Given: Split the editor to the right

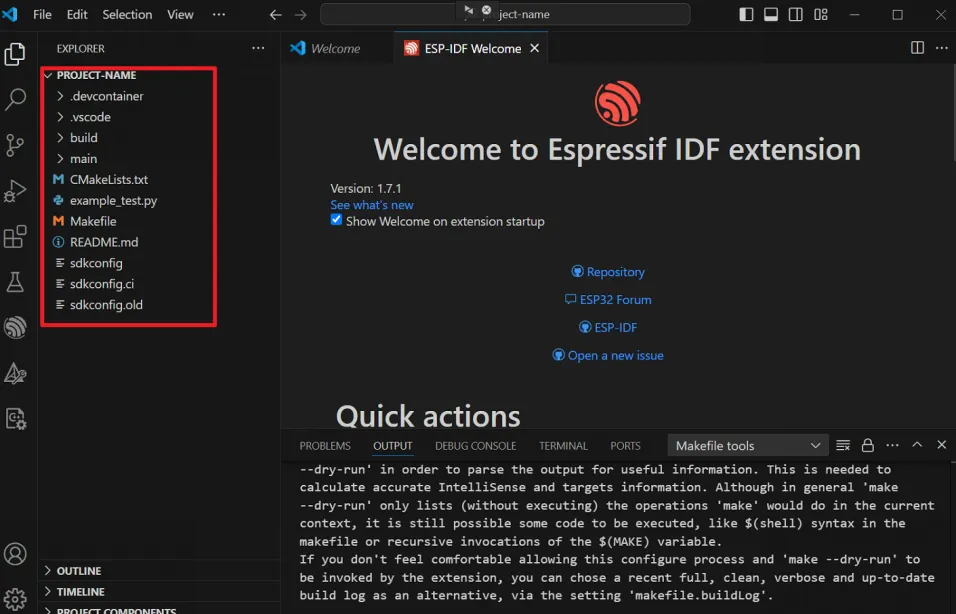Looking at the screenshot, I should (x=917, y=48).
